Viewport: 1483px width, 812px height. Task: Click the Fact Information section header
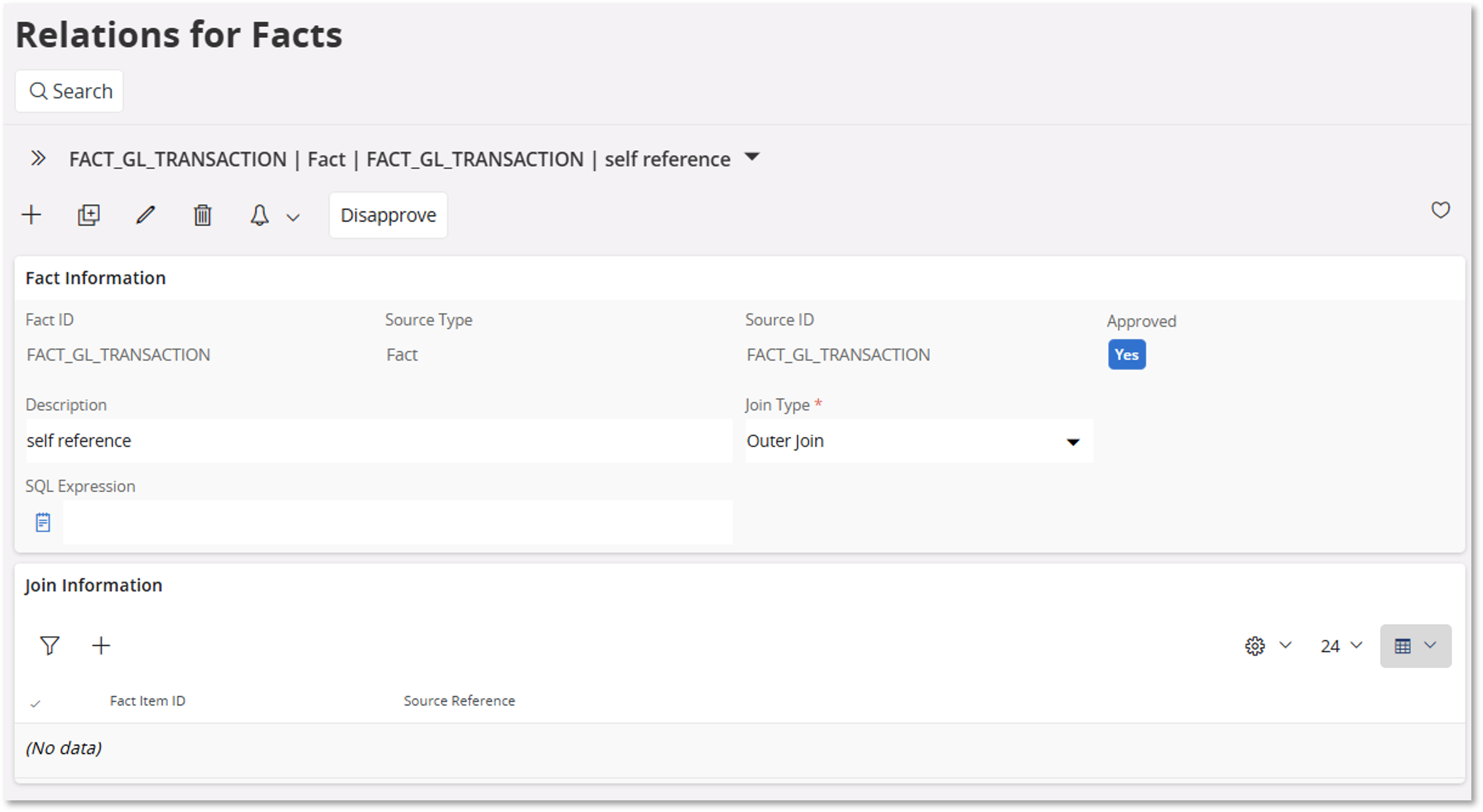coord(95,278)
